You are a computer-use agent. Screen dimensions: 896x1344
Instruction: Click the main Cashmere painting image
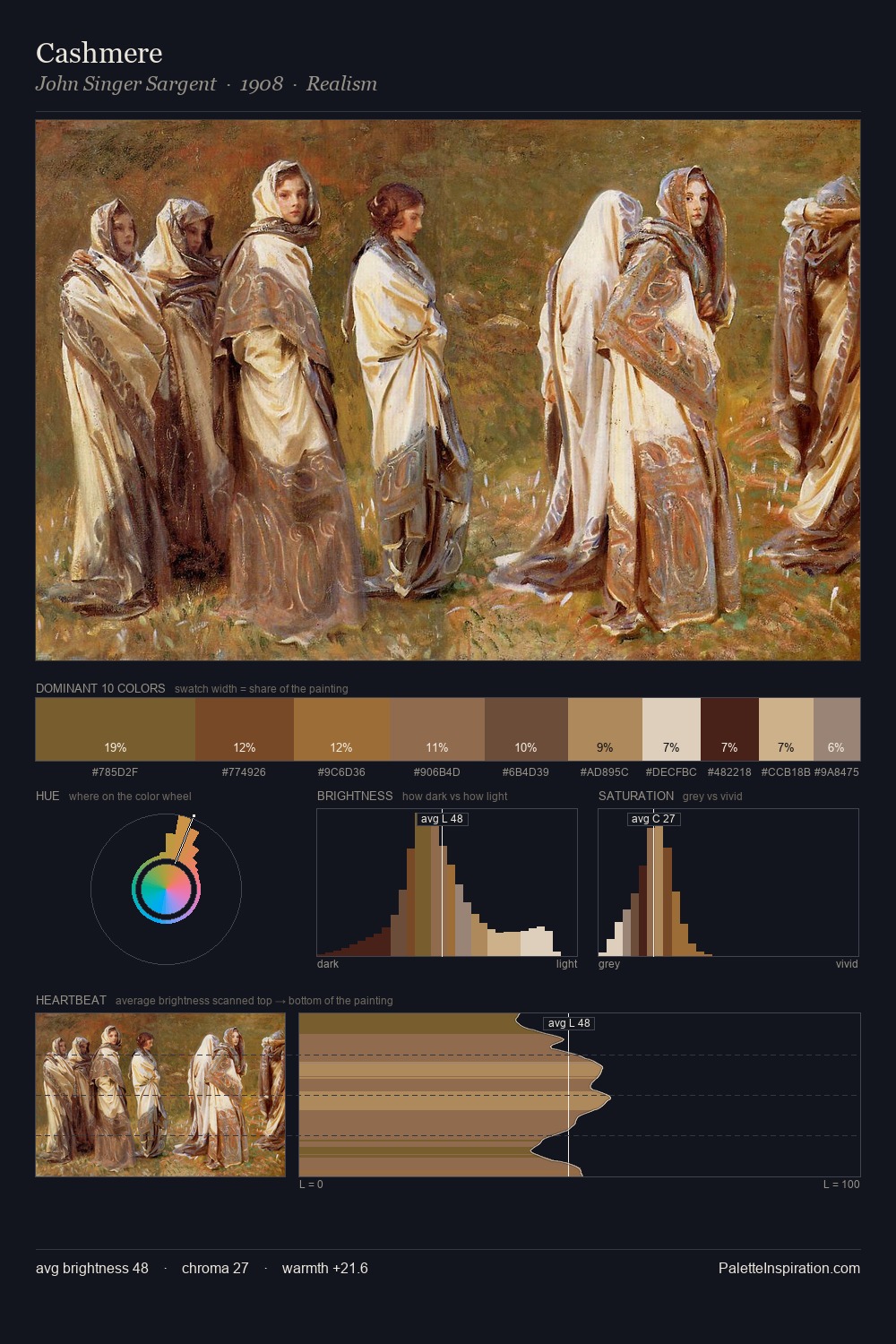(448, 391)
